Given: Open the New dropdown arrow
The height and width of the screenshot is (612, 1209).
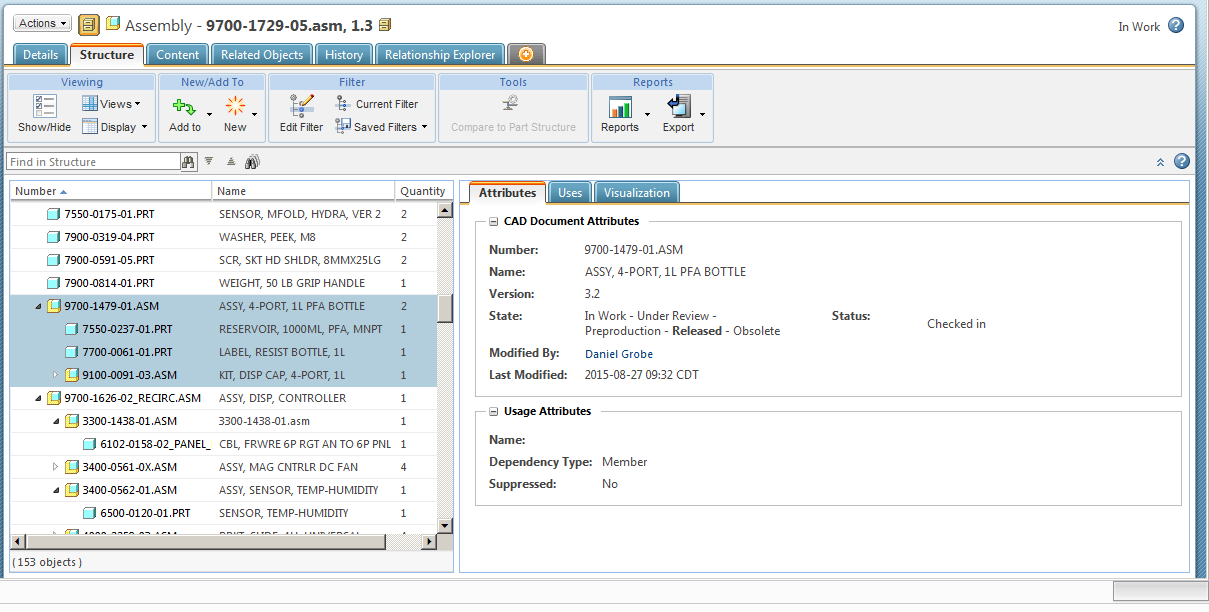Looking at the screenshot, I should [x=255, y=115].
